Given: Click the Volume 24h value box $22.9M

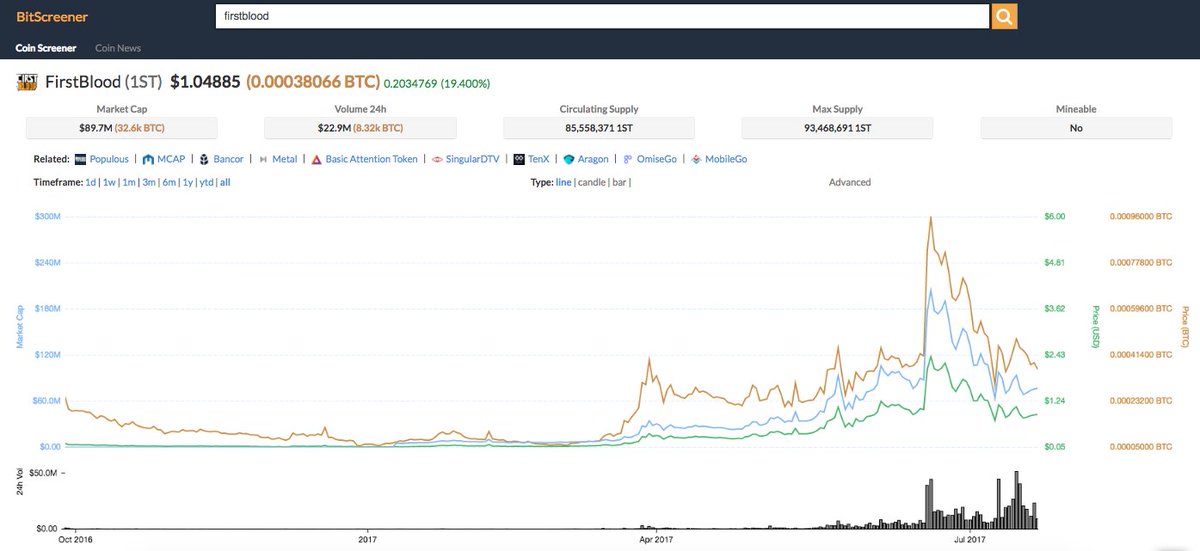Looking at the screenshot, I should point(360,128).
